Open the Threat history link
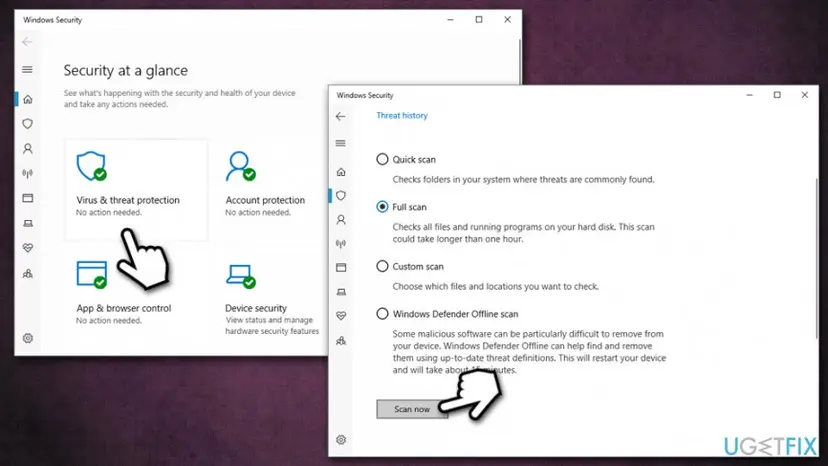This screenshot has width=828, height=466. tap(402, 115)
